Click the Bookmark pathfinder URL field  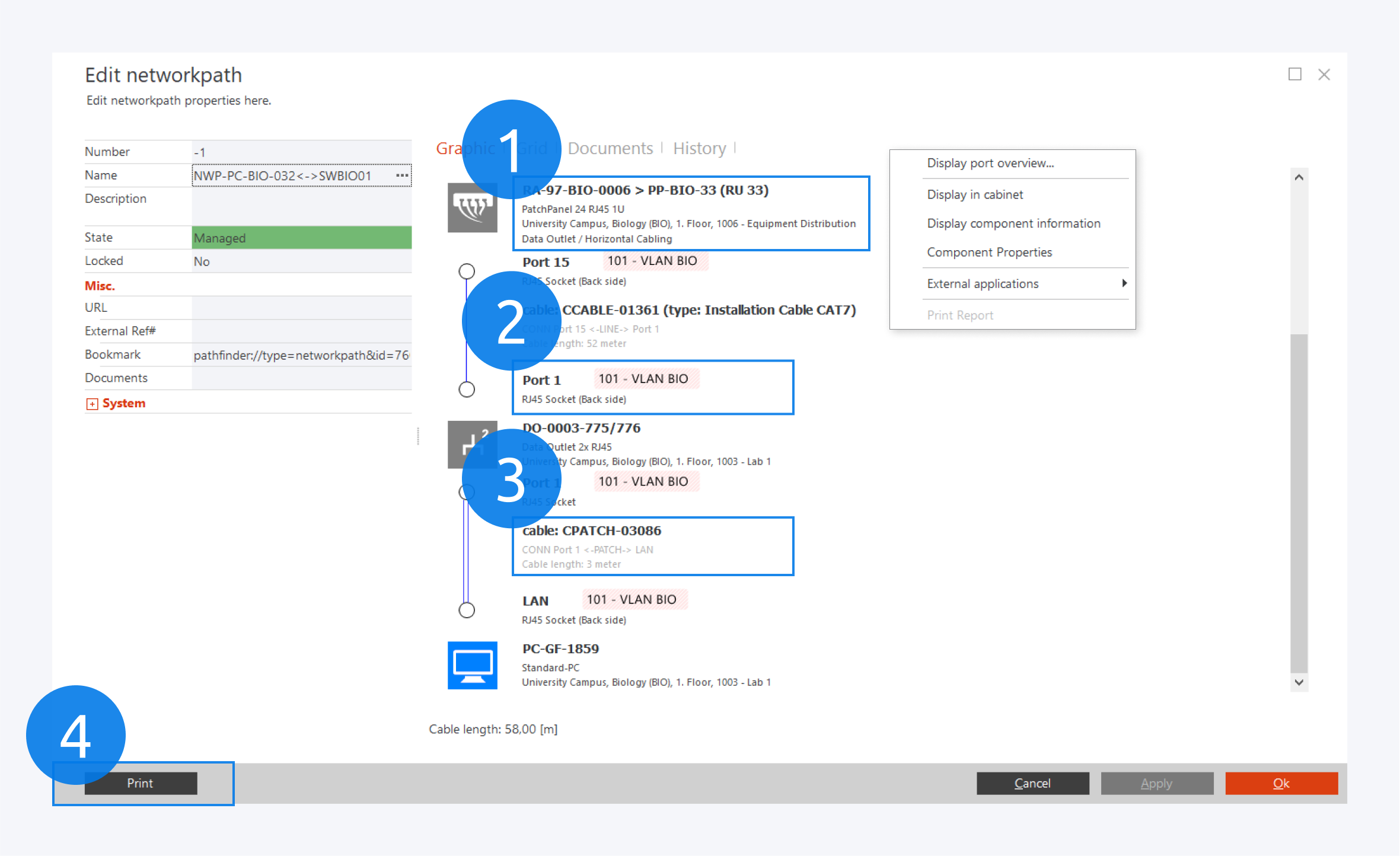tap(301, 355)
